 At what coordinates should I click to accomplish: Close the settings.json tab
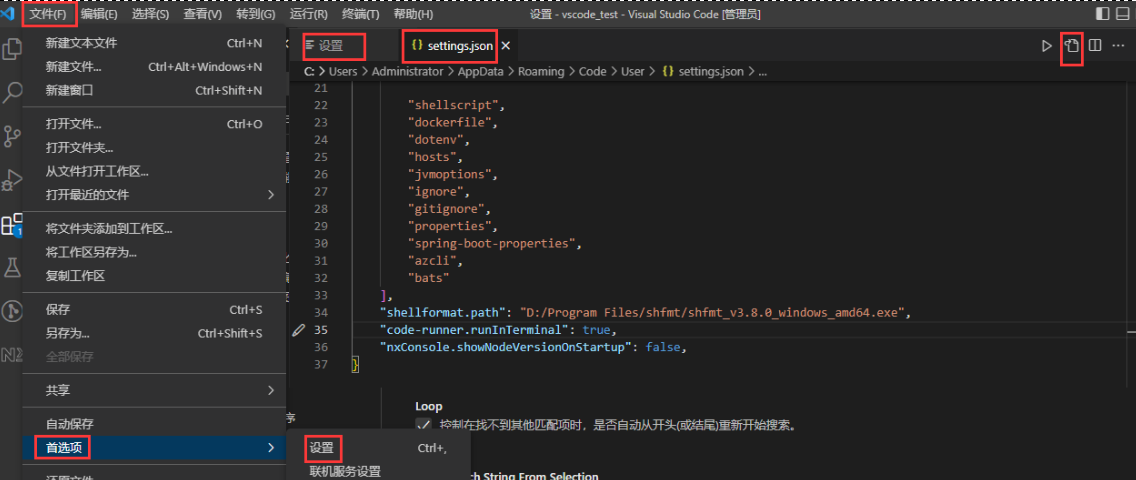tap(506, 46)
